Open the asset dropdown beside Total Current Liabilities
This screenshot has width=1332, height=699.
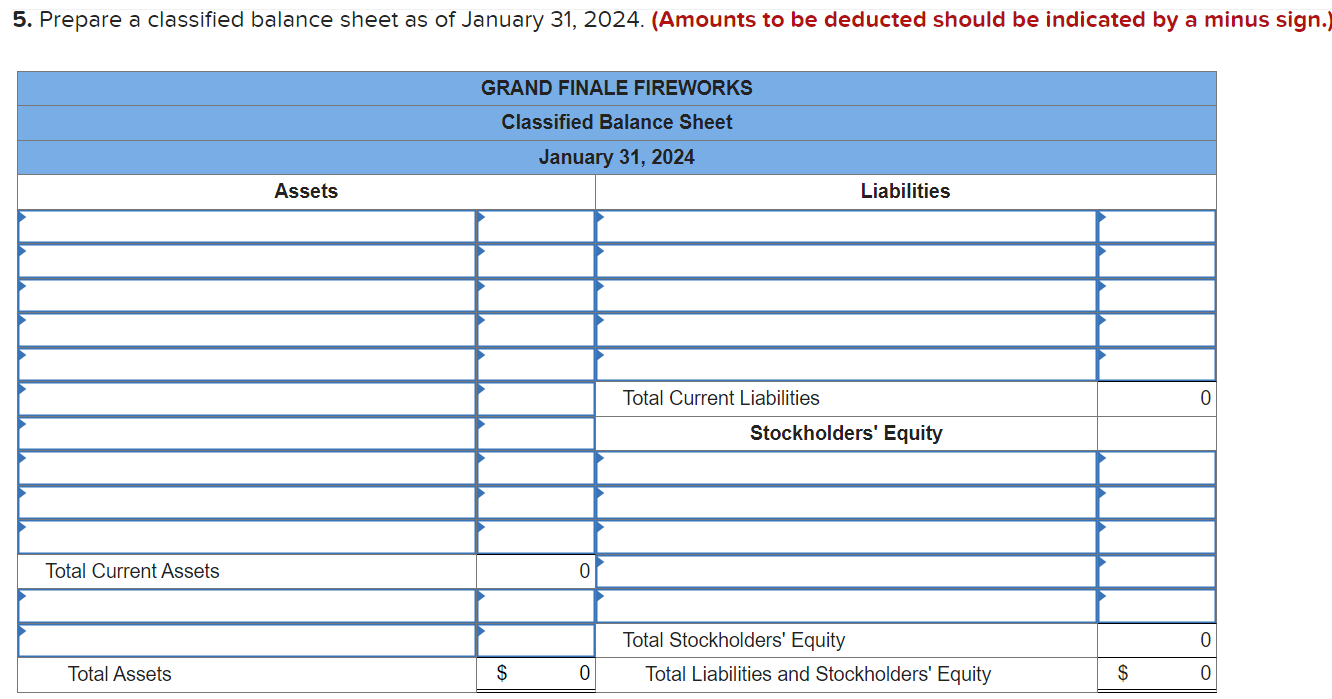click(x=247, y=398)
